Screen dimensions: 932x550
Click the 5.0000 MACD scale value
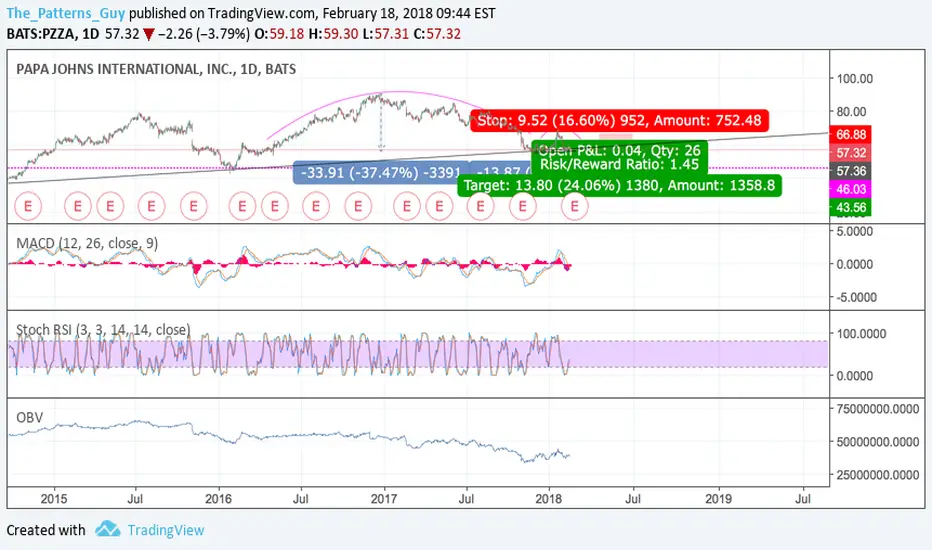[855, 231]
